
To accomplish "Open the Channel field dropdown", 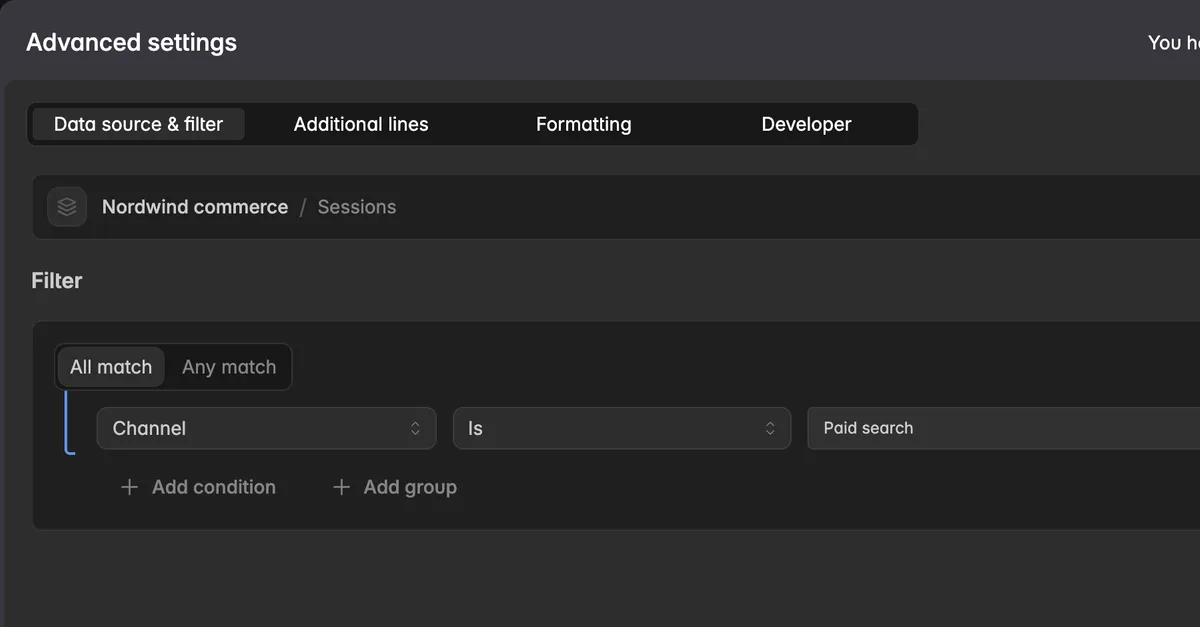I will click(266, 428).
